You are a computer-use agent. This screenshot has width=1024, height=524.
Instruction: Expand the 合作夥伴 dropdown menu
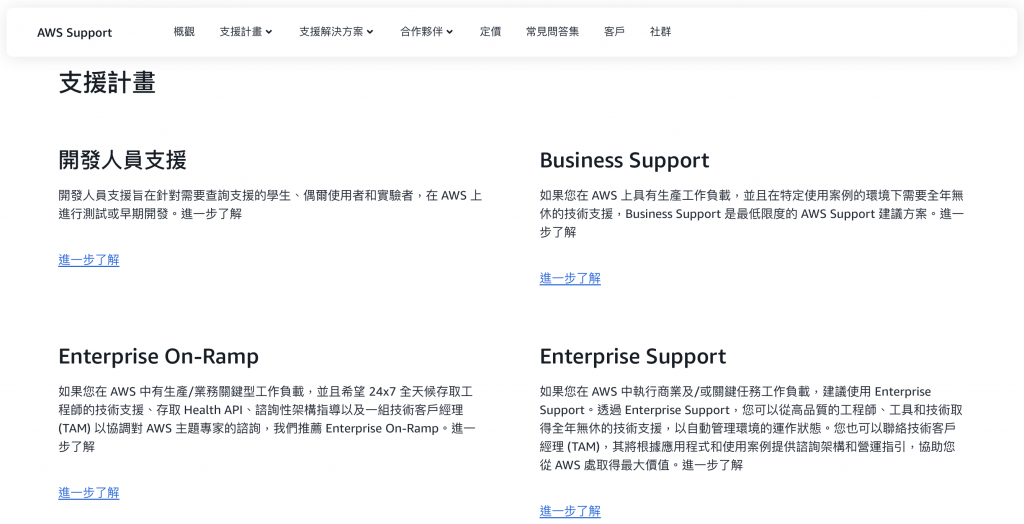(426, 31)
